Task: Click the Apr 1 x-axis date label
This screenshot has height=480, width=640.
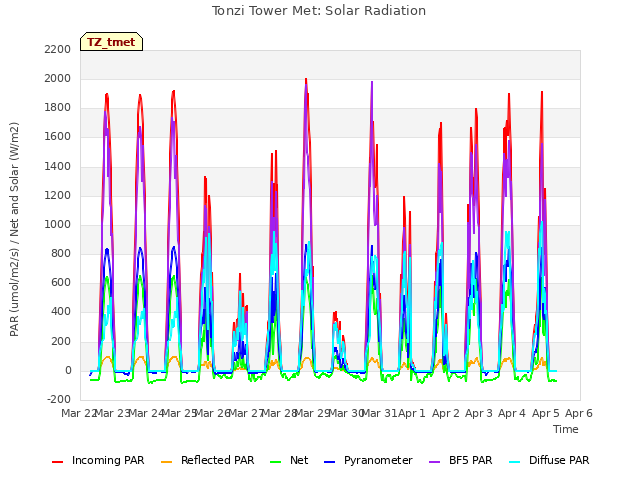Action: pyautogui.click(x=411, y=413)
